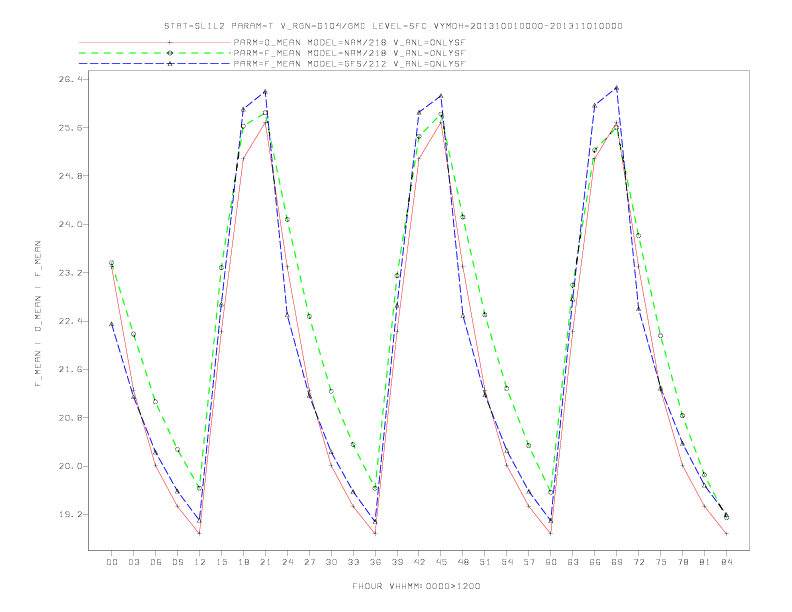This screenshot has width=792, height=612.
Task: Click y-axis tick label 24.8
Action: [70, 176]
